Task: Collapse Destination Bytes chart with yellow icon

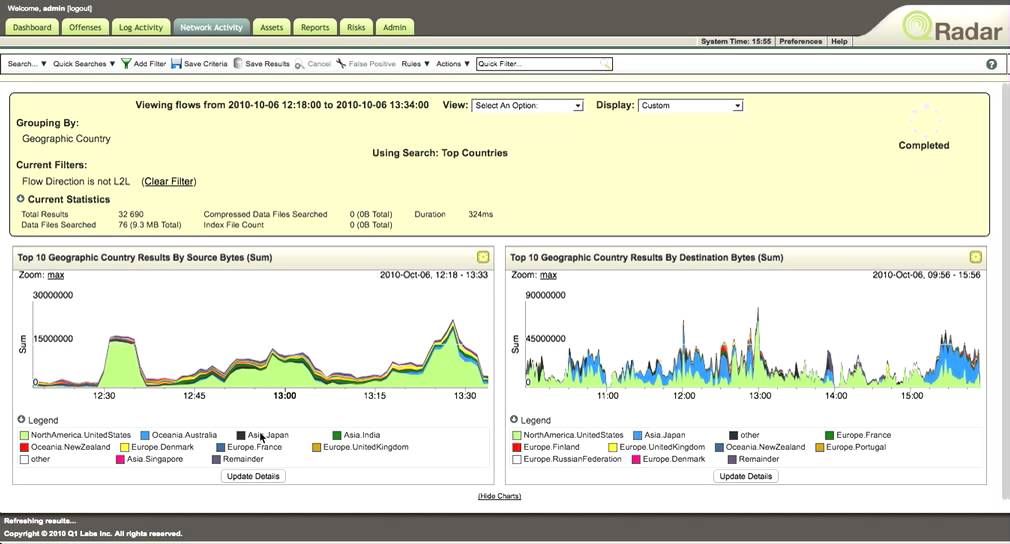Action: 975,257
